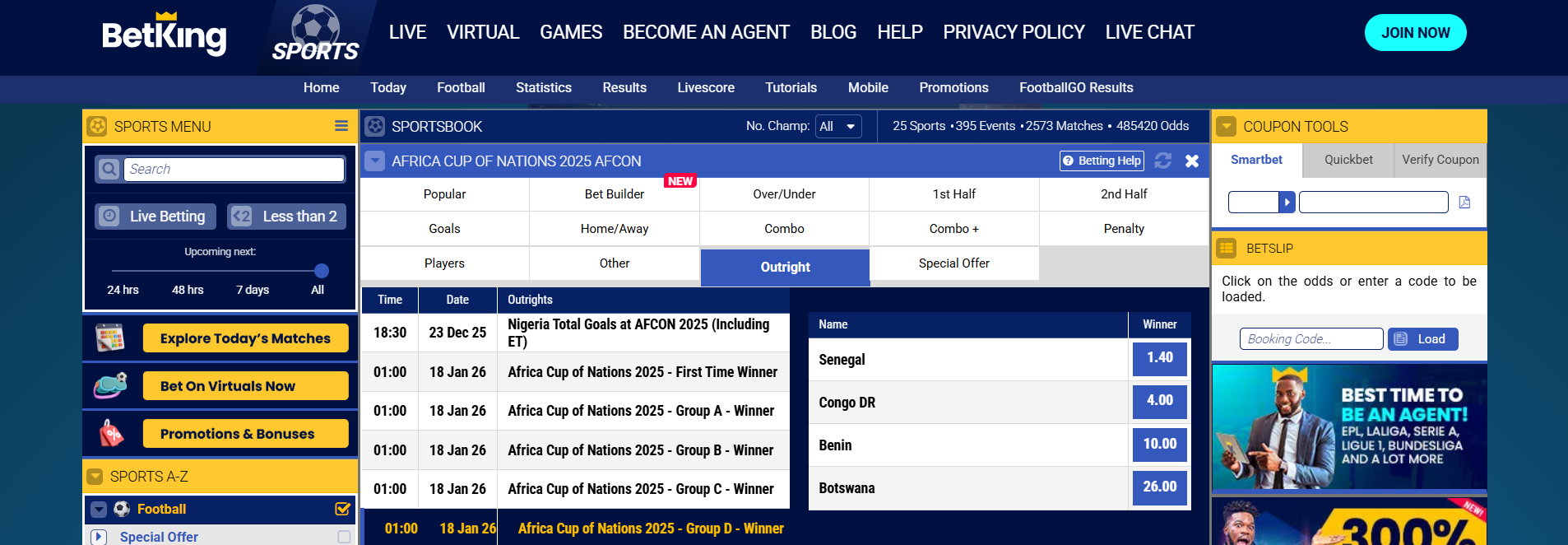Open the Best Time To Be An Agent banner
The width and height of the screenshot is (1568, 545).
[1349, 426]
